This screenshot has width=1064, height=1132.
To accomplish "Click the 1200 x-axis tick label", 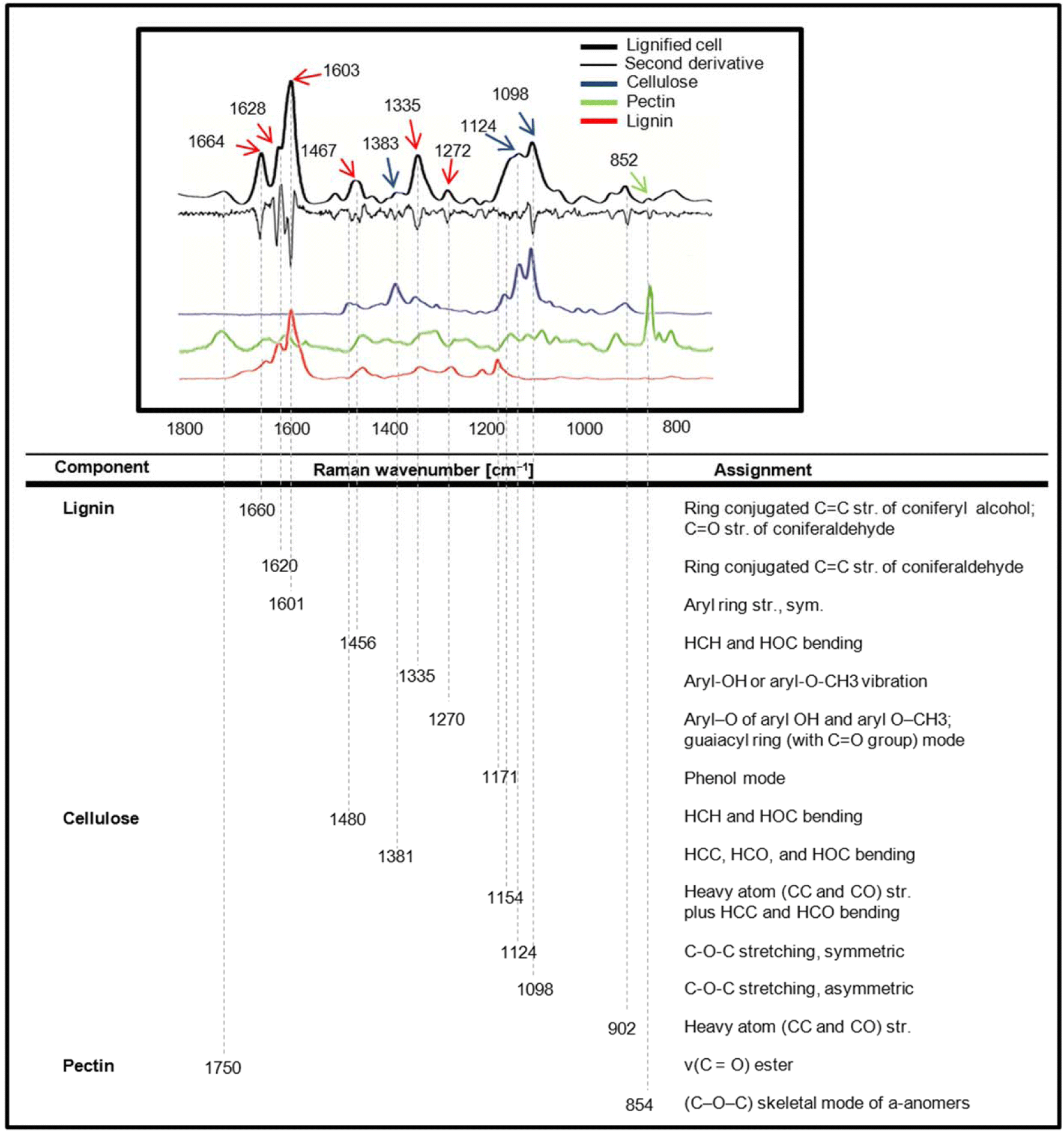I will coord(487,429).
